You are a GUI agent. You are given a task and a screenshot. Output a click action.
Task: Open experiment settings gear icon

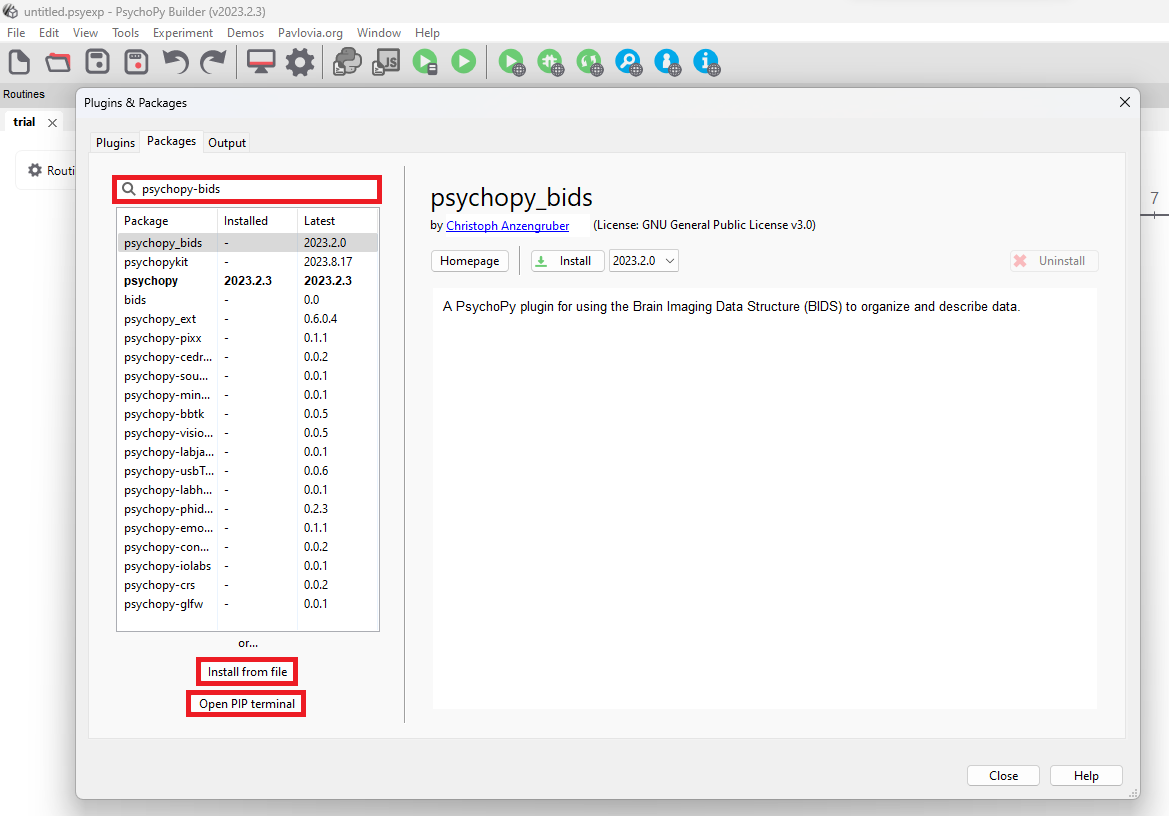click(300, 62)
